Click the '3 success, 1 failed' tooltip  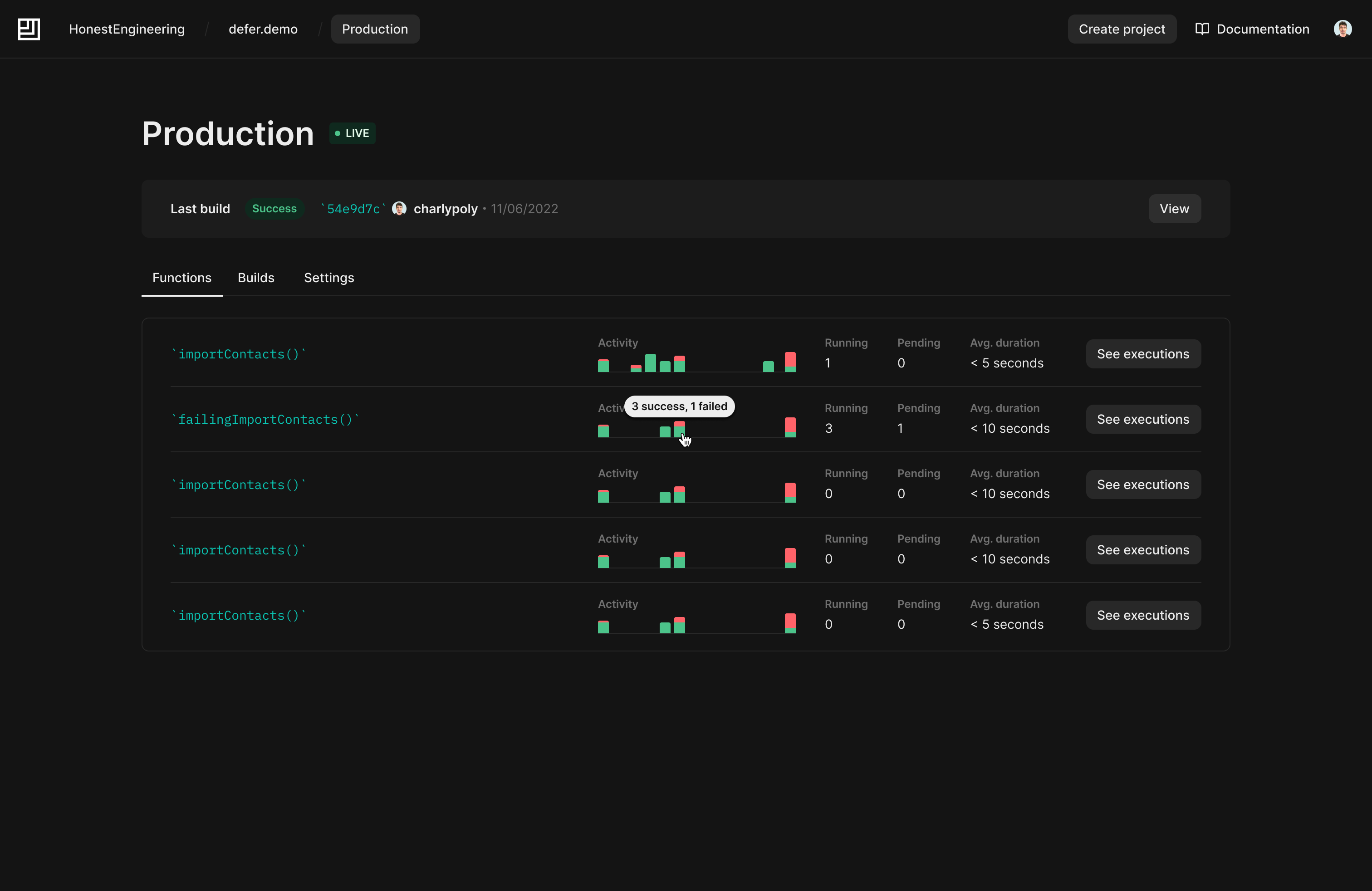(x=679, y=406)
